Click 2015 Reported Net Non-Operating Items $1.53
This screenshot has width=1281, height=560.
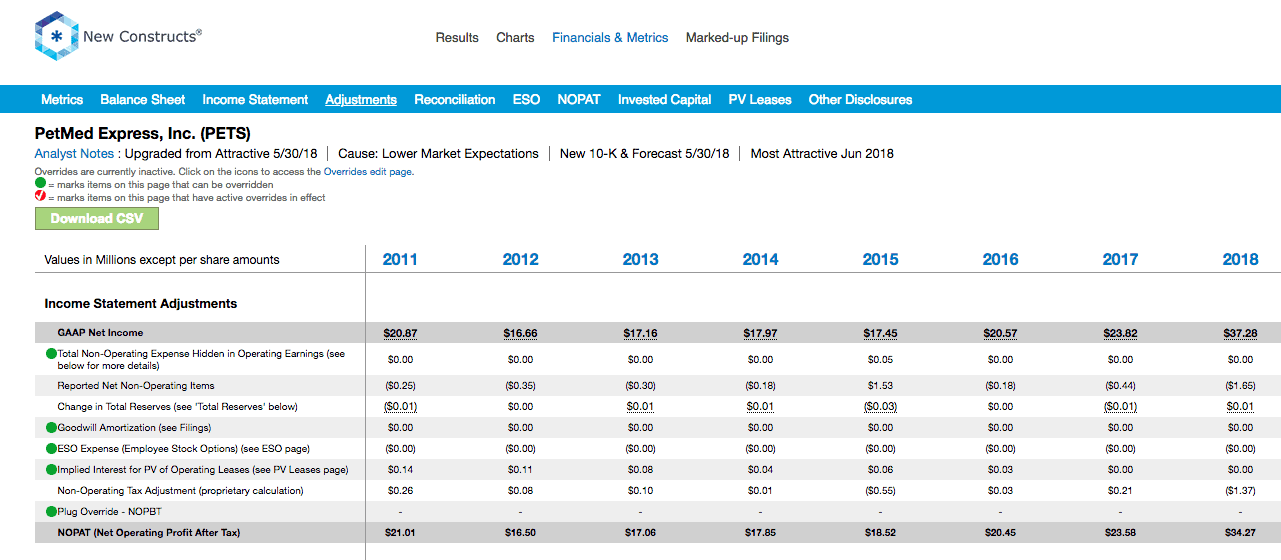point(880,385)
